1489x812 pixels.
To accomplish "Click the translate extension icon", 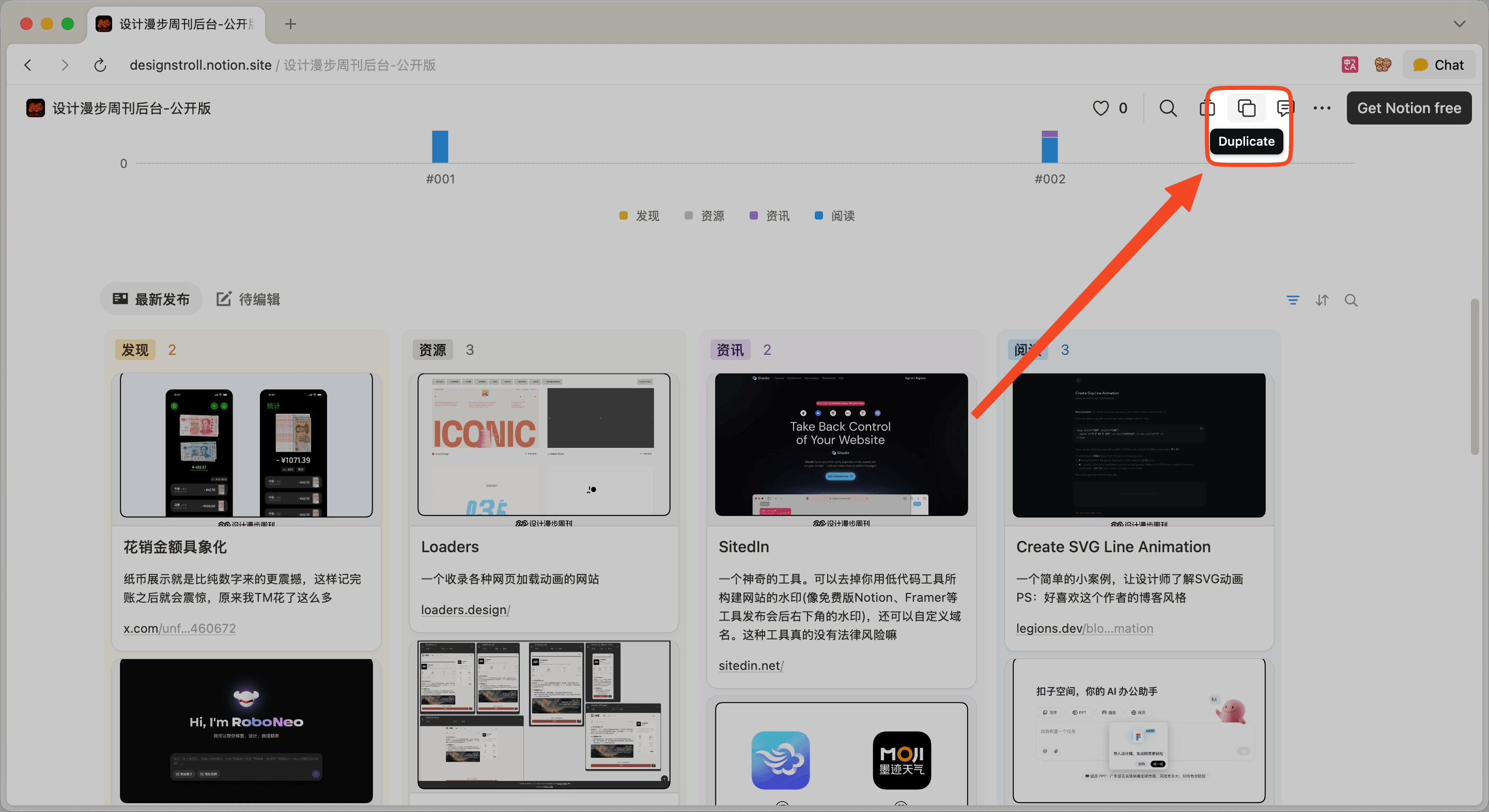I will (1350, 65).
